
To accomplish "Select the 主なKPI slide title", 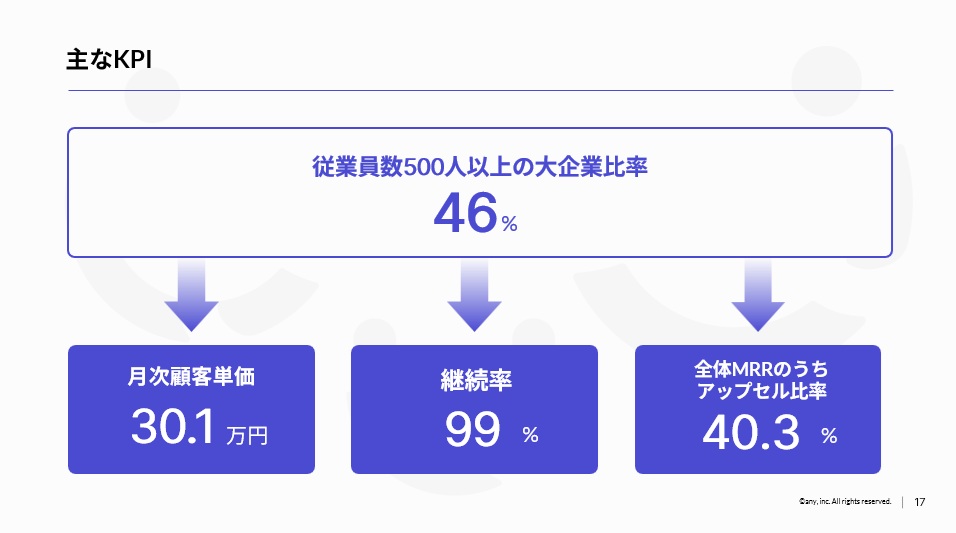I will [109, 60].
